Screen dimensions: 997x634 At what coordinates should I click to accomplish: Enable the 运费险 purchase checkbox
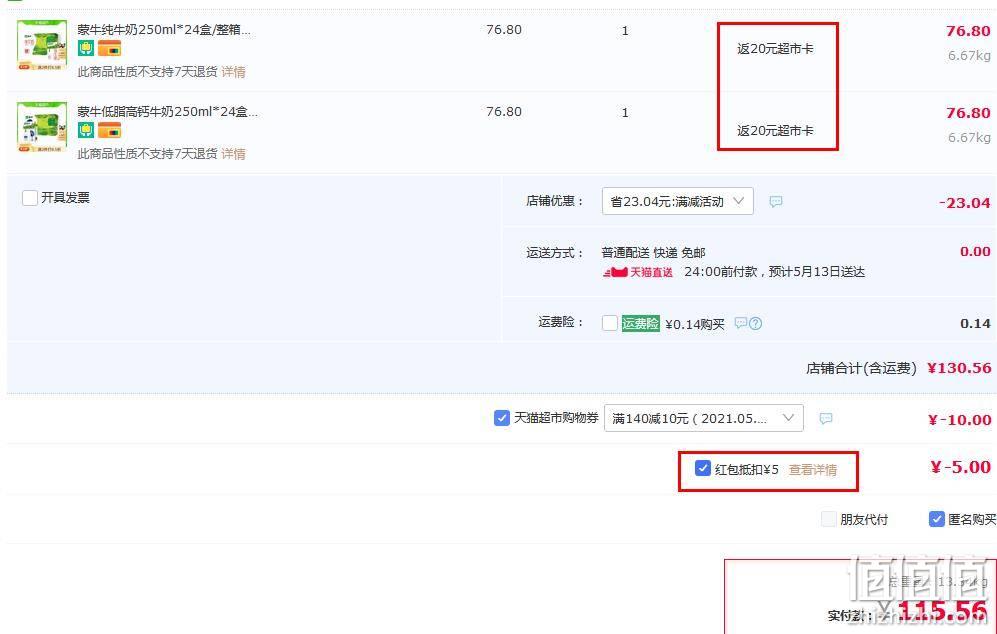[x=610, y=323]
